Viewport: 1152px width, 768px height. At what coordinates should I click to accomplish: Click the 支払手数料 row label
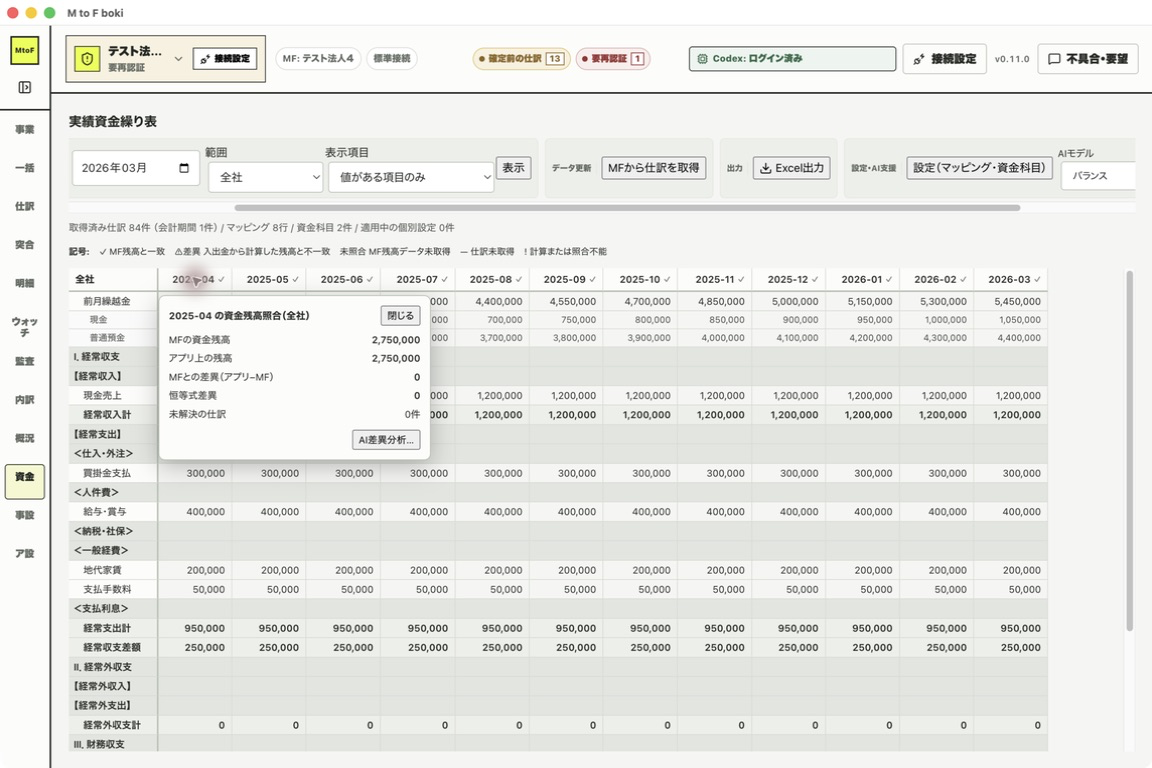(x=107, y=589)
